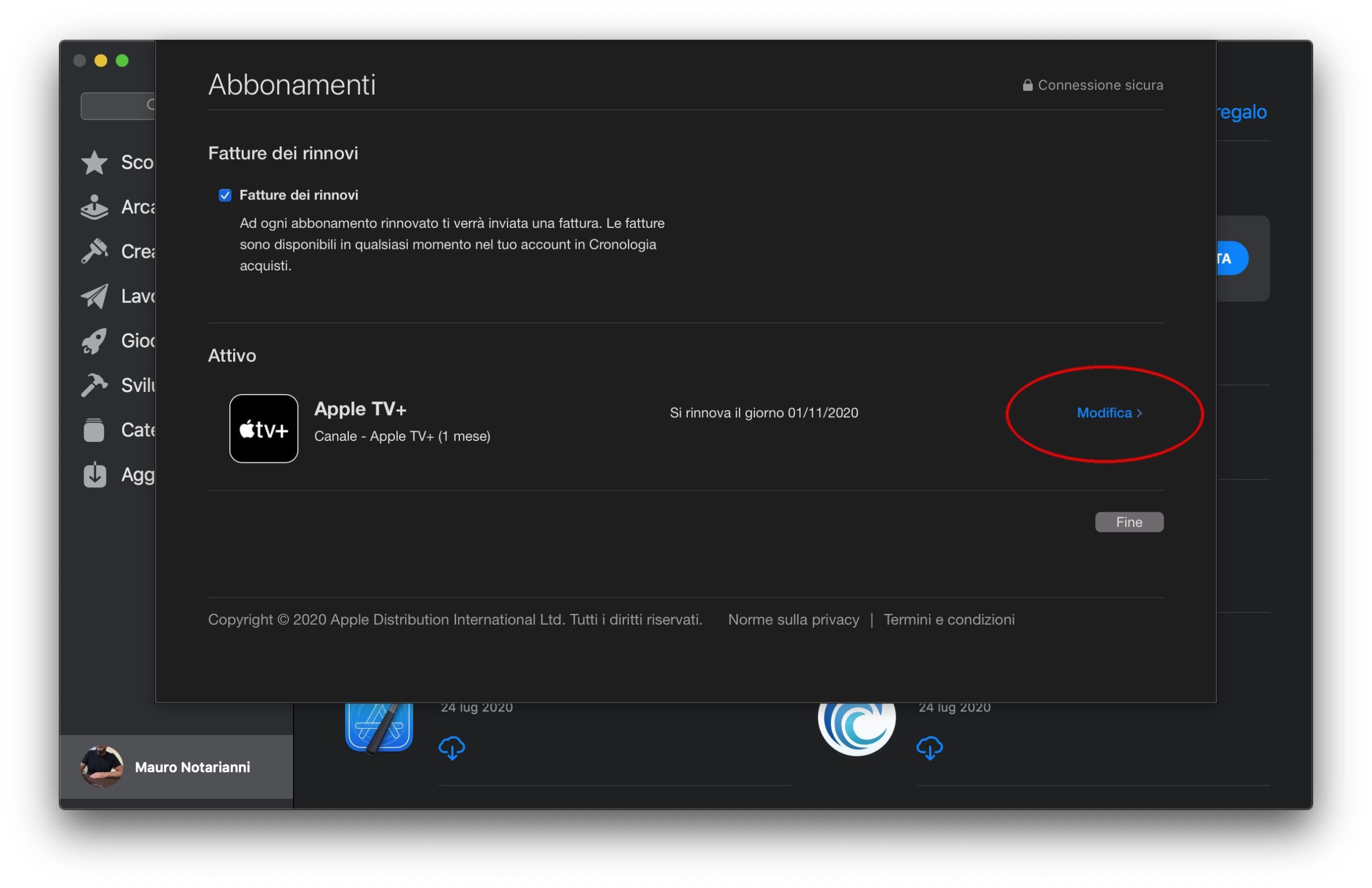Select the Gioca rocket icon
The image size is (1372, 888).
point(94,341)
